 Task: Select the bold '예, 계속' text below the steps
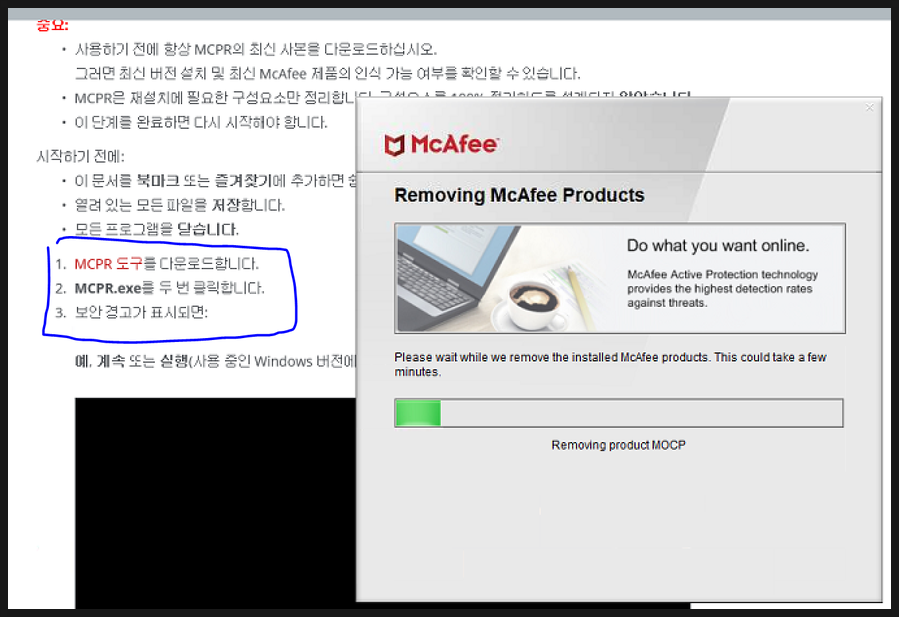99,361
